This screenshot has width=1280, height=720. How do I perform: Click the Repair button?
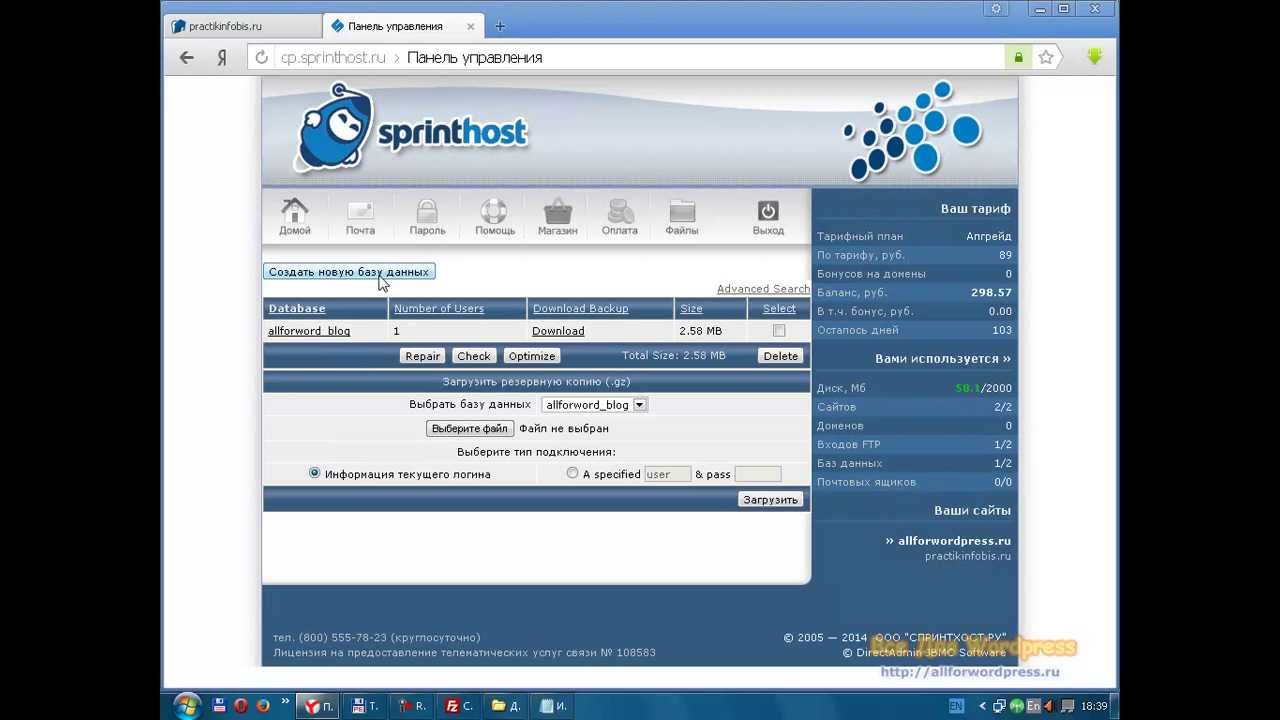(422, 356)
